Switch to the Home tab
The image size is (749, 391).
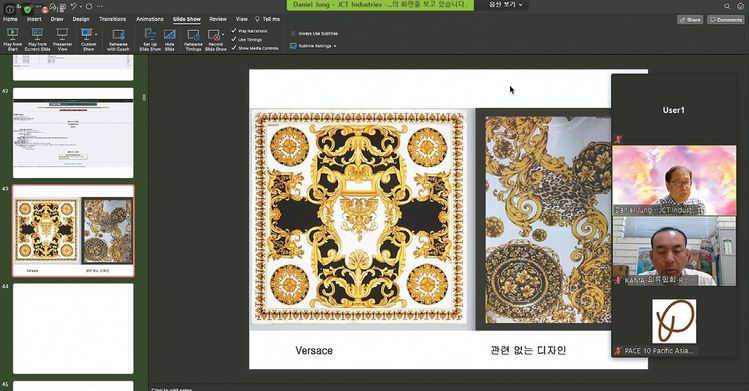(10, 19)
